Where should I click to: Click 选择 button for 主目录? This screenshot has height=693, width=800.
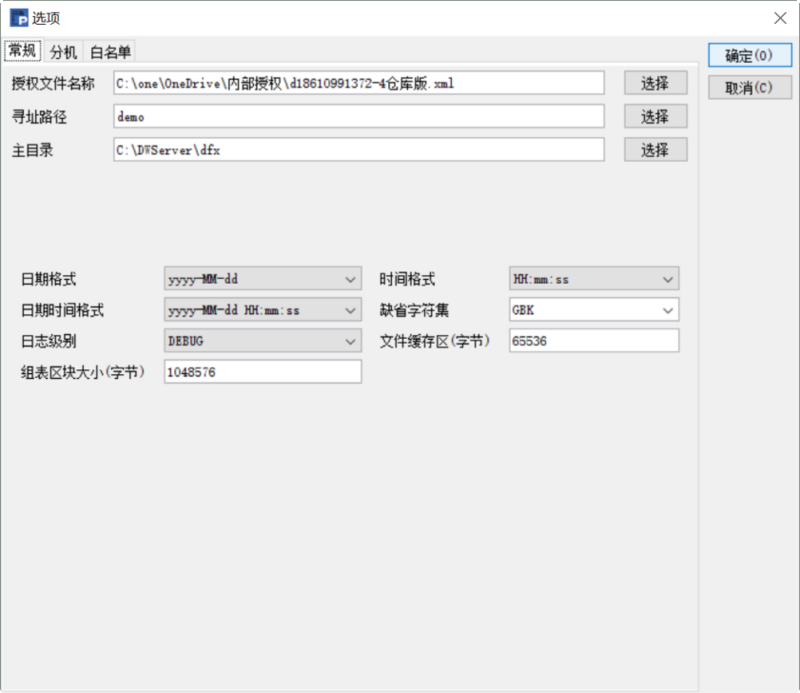click(x=656, y=150)
